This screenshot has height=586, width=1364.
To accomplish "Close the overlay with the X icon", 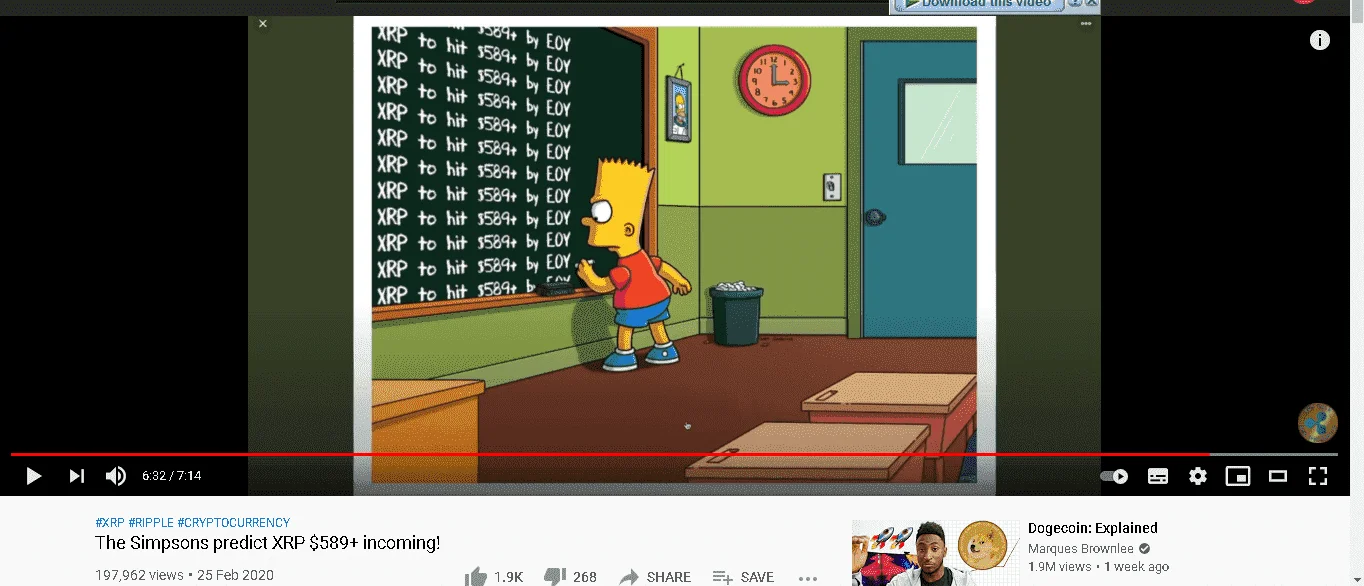I will pyautogui.click(x=263, y=24).
